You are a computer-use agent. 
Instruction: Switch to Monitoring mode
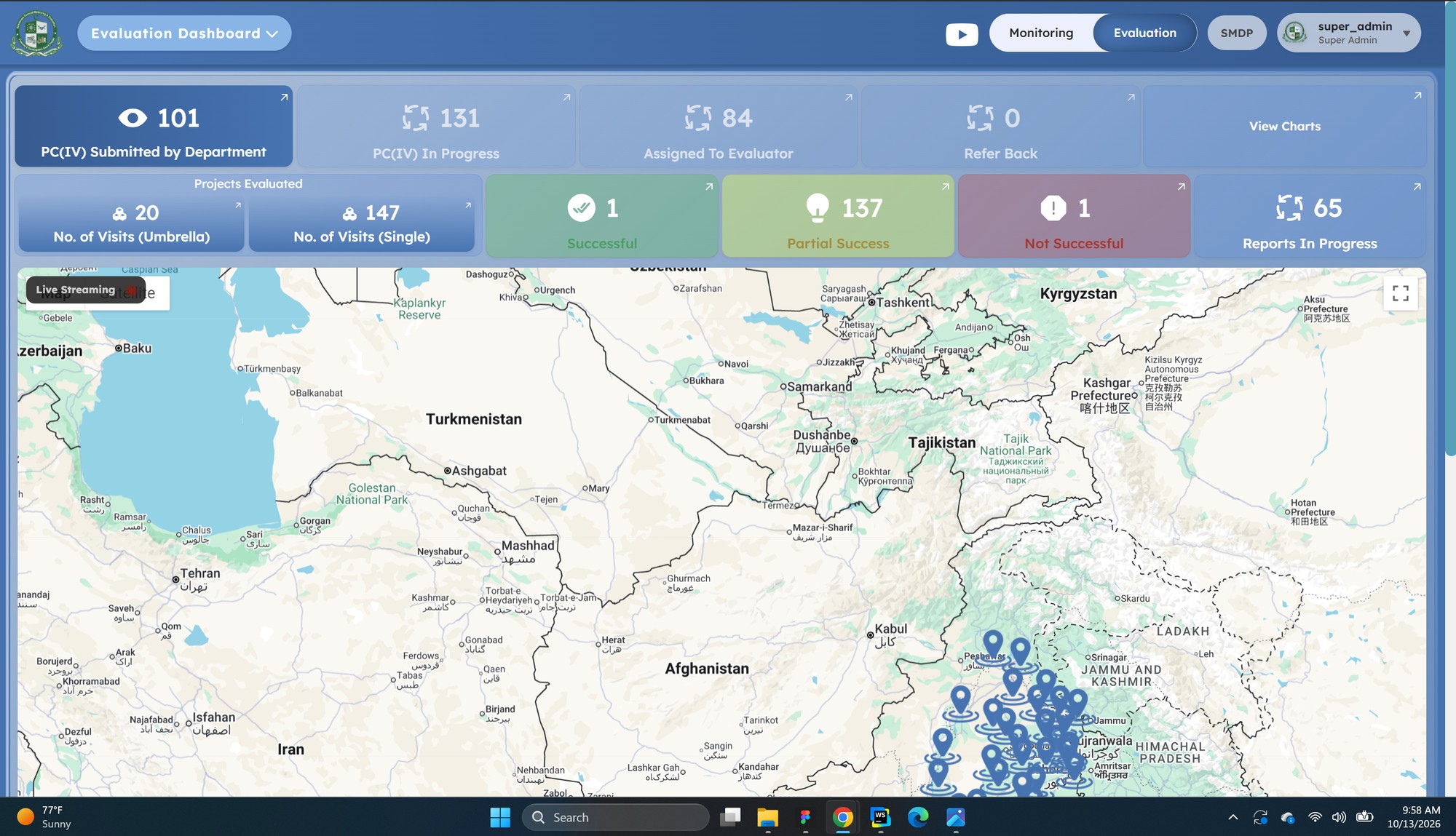point(1041,33)
